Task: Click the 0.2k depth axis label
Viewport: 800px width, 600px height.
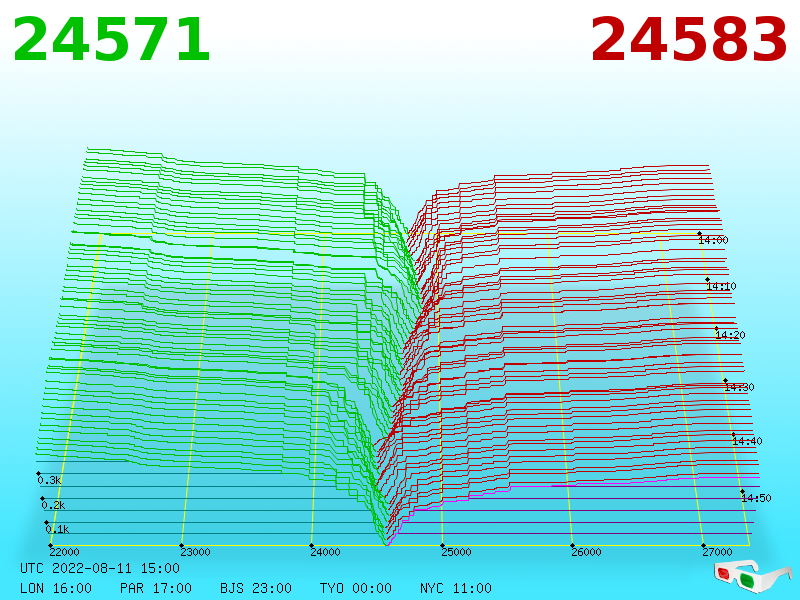Action: [53, 505]
